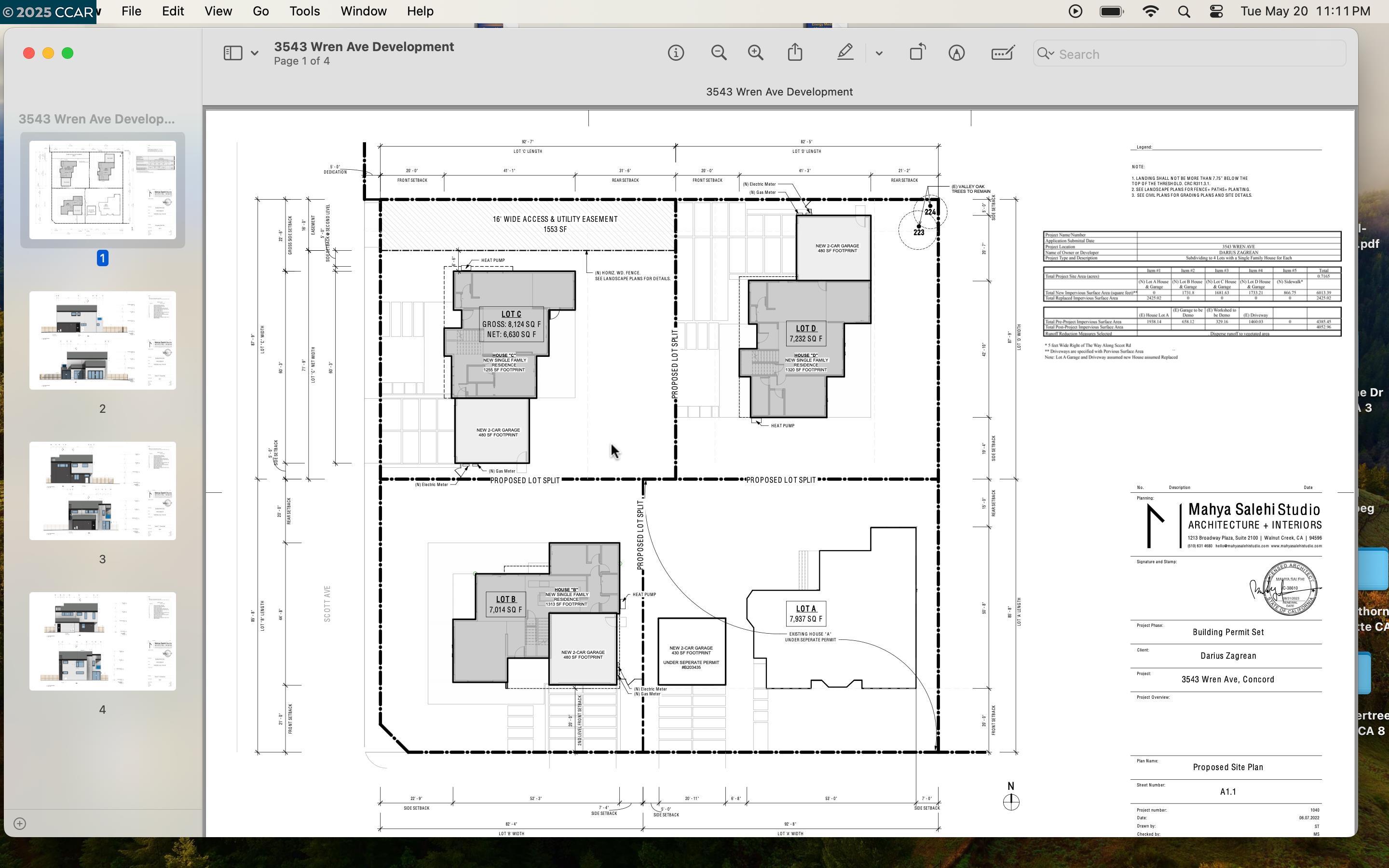Screen dimensions: 1389x868
Task: Toggle the thumbnail sidebar
Action: (x=232, y=52)
